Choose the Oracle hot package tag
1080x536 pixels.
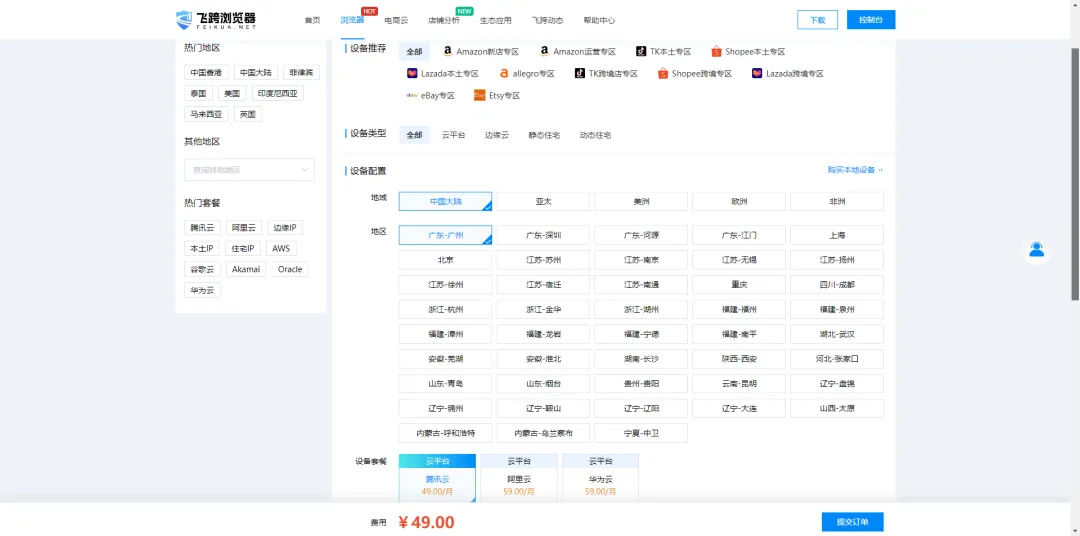[290, 269]
